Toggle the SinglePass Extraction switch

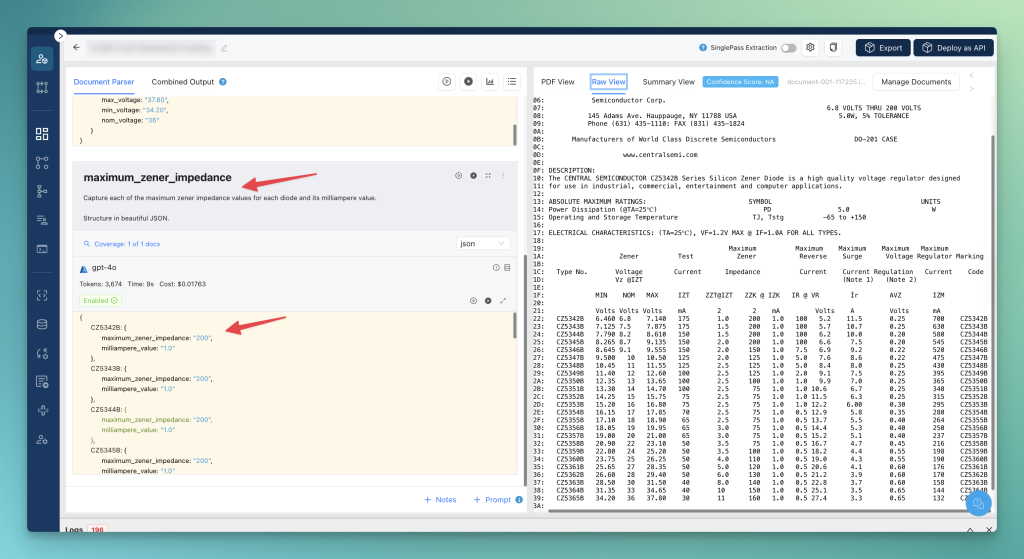pyautogui.click(x=789, y=47)
